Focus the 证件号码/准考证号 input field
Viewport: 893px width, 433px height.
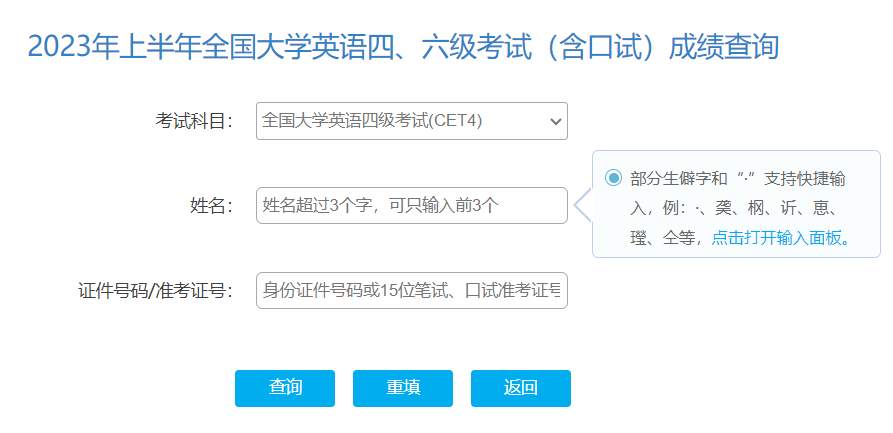coord(411,291)
